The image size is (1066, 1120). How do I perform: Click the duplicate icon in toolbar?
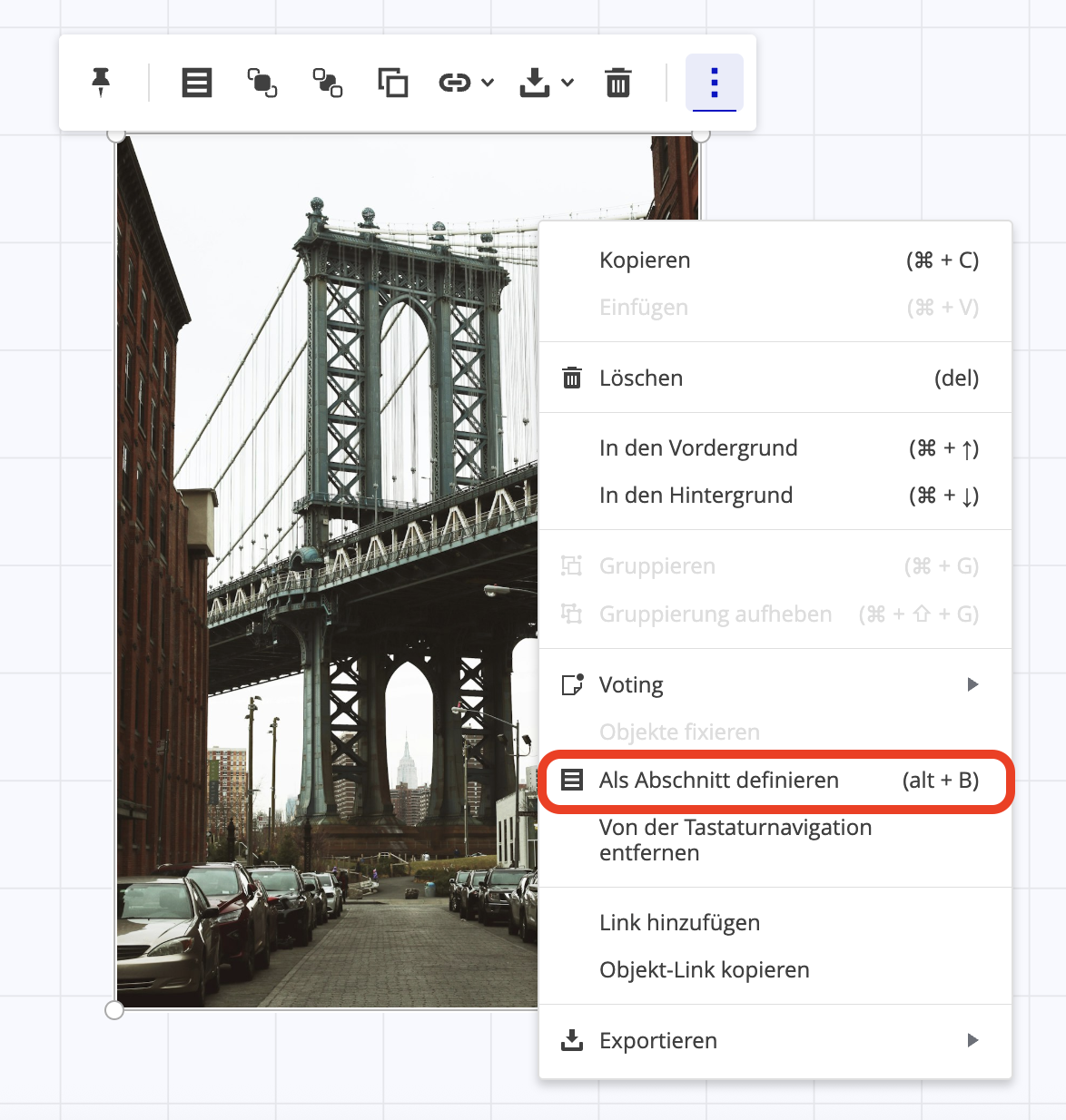pyautogui.click(x=393, y=83)
